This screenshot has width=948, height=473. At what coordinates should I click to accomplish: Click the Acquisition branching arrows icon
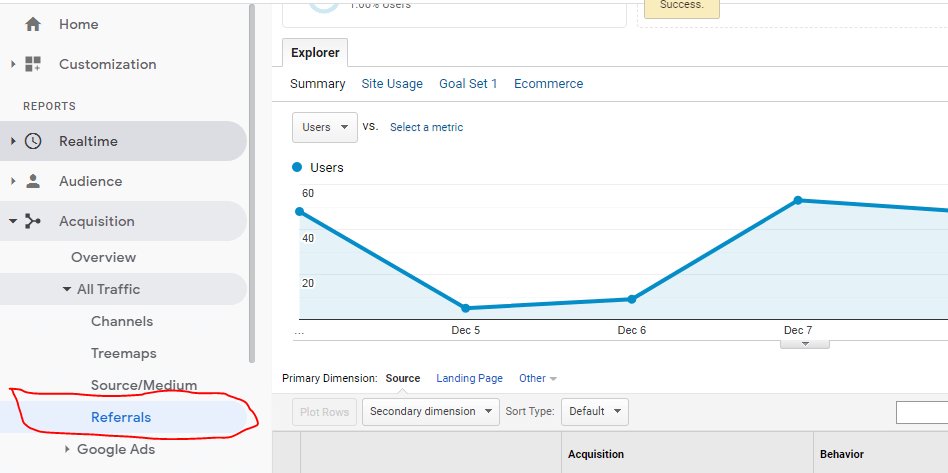click(x=33, y=221)
